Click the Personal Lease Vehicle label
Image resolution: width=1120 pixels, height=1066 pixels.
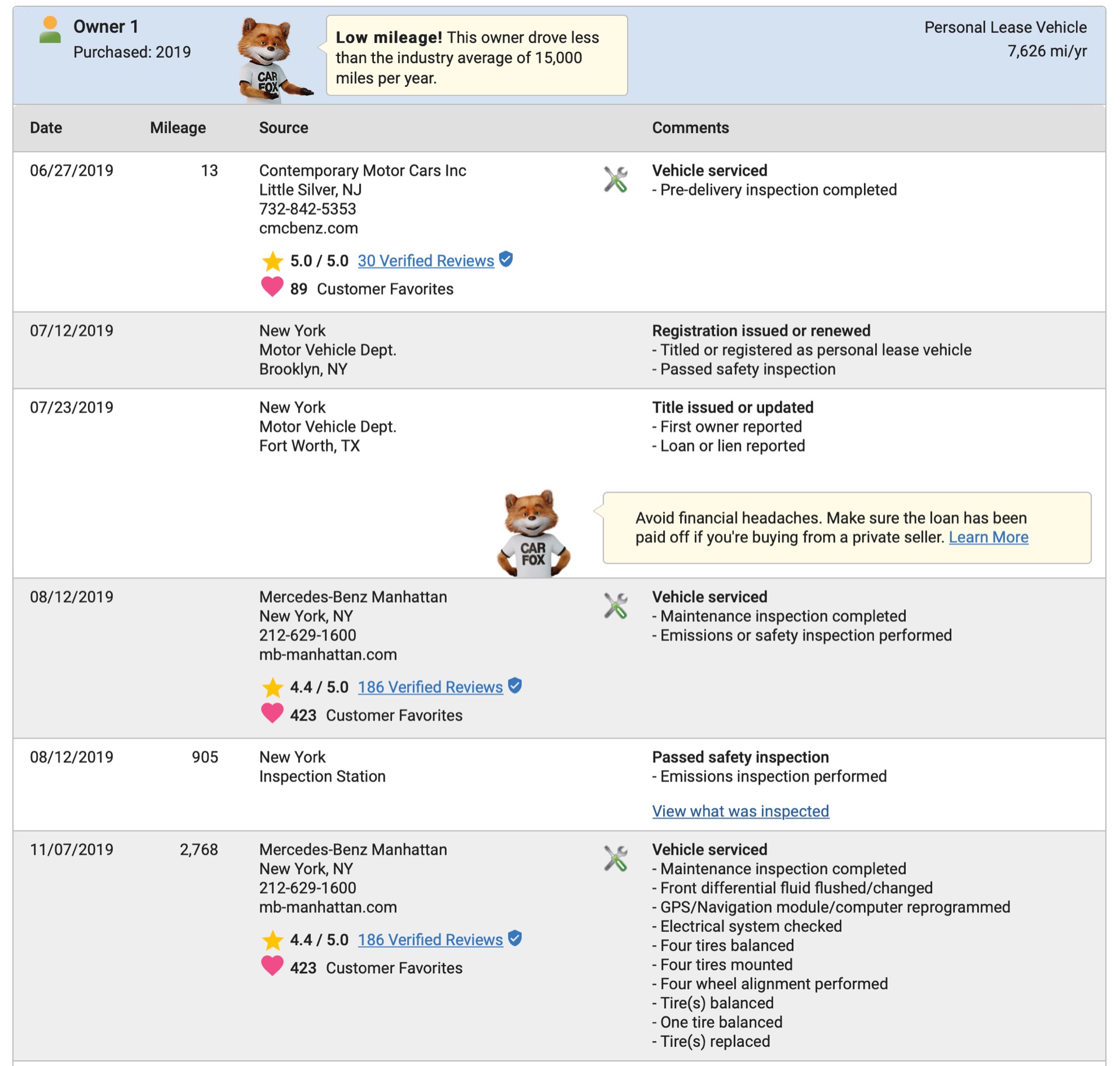(x=1006, y=27)
